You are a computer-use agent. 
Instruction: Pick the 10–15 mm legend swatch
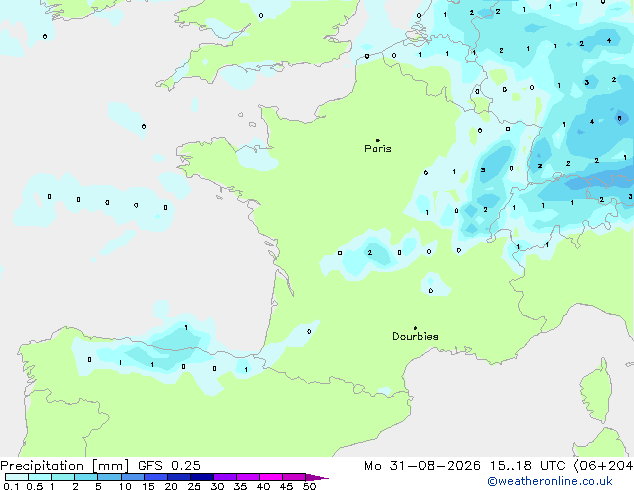coord(132,477)
